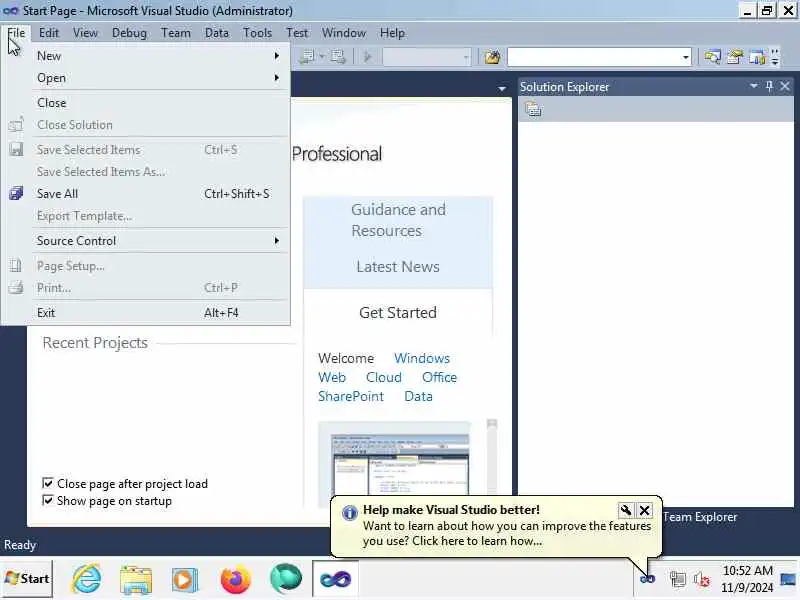The width and height of the screenshot is (800, 600).
Task: Open the Tools menu
Action: [x=257, y=33]
